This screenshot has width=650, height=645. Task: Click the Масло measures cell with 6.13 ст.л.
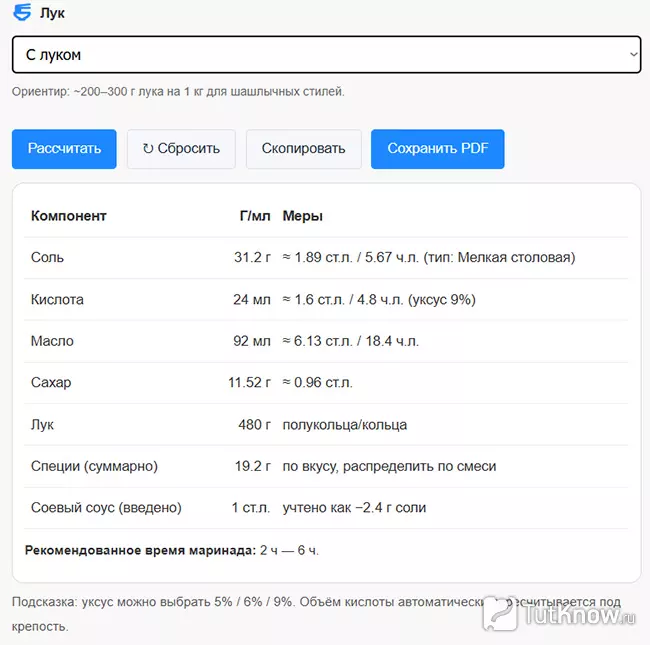351,342
